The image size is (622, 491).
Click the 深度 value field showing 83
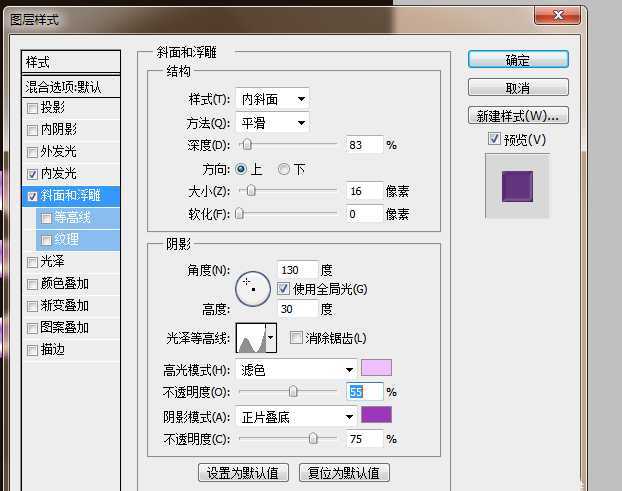364,145
